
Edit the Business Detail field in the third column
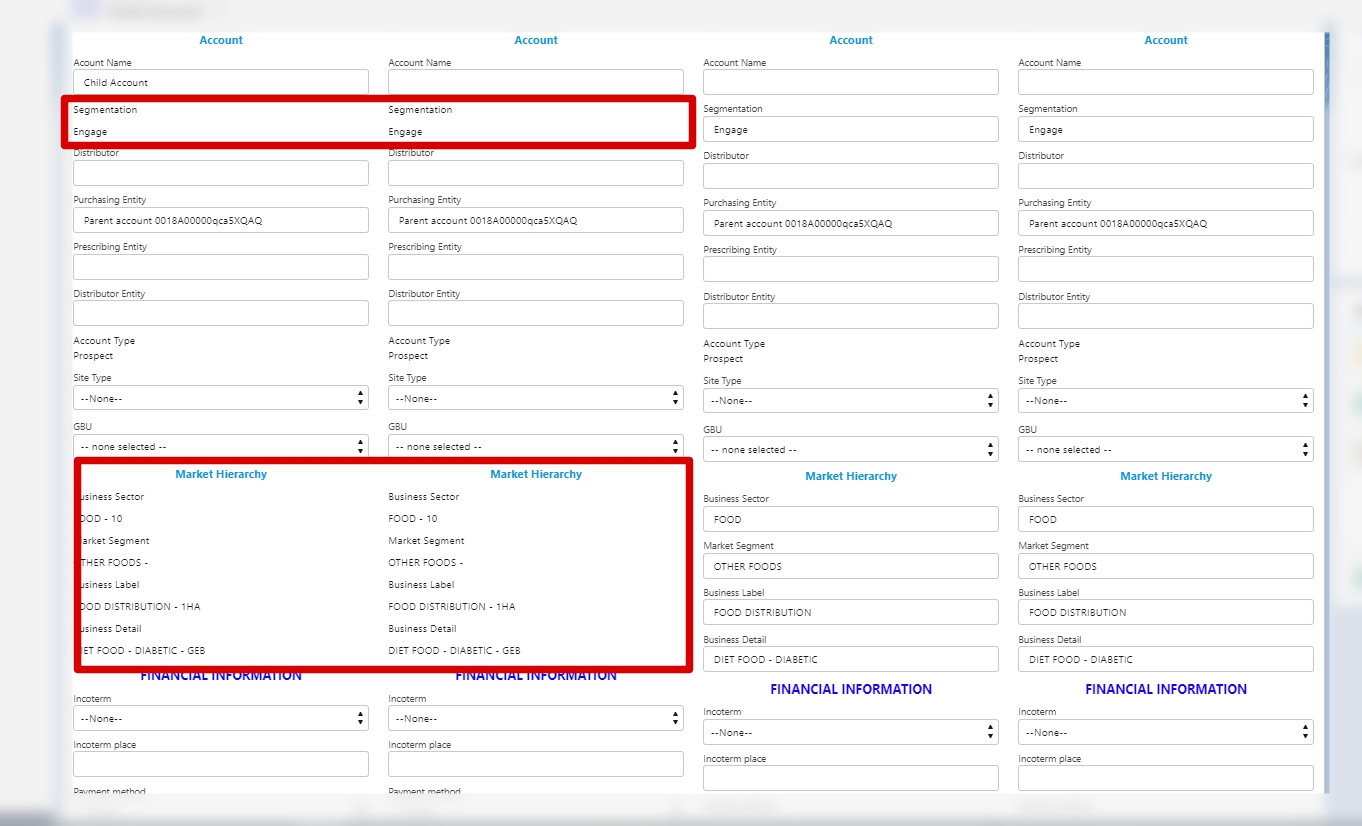point(851,659)
